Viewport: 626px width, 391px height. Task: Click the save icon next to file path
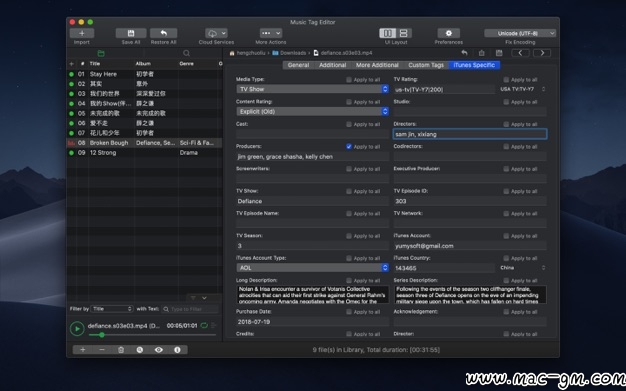[499, 53]
